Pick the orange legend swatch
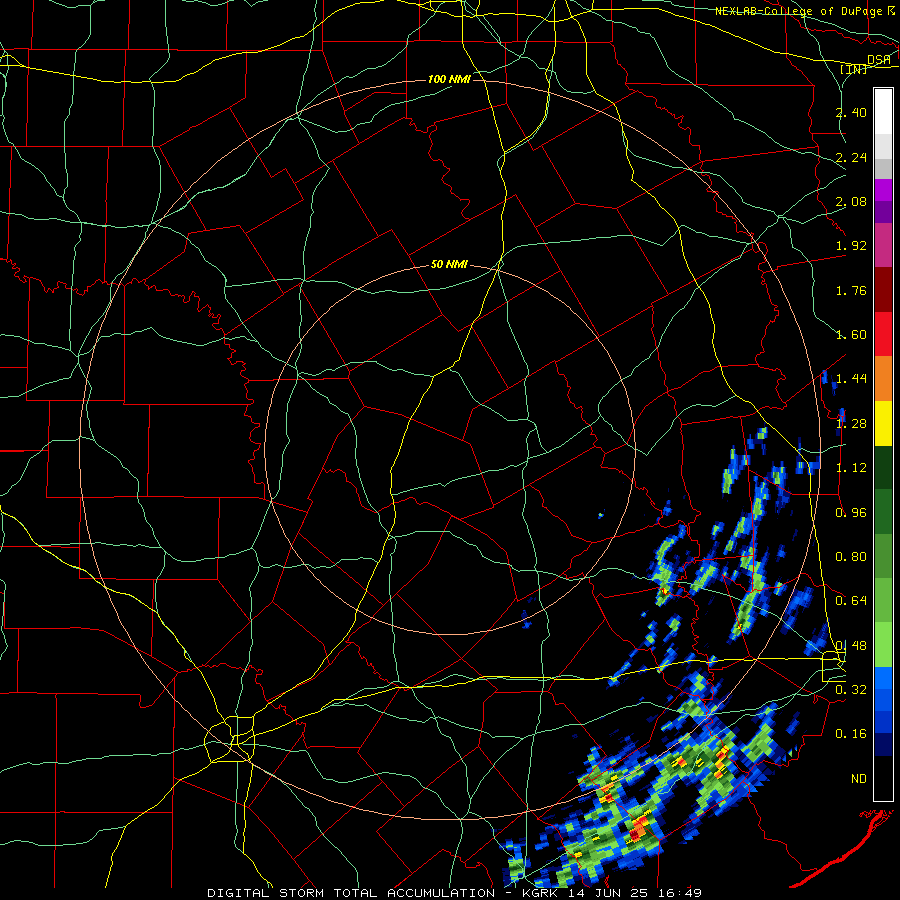The image size is (900, 900). (x=883, y=379)
